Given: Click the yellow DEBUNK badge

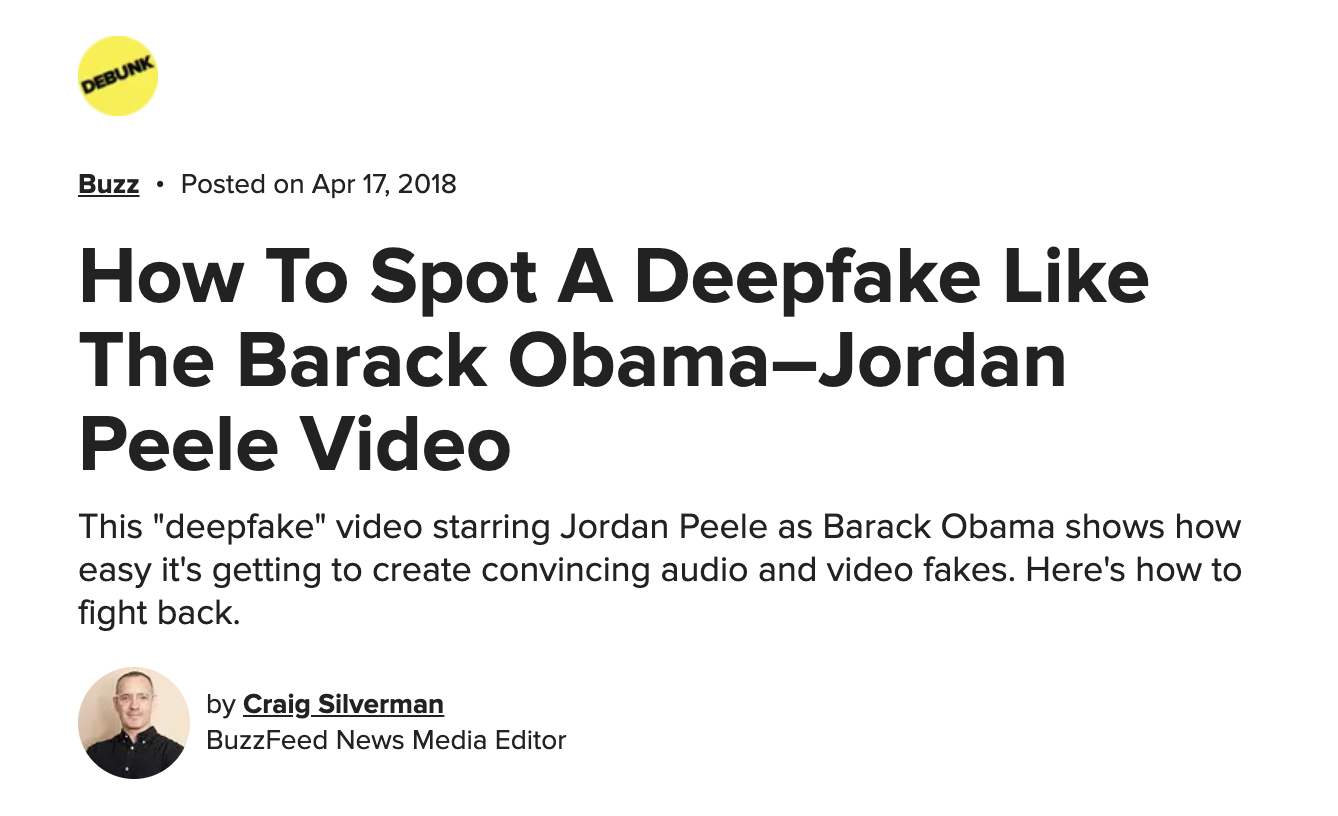Looking at the screenshot, I should pos(118,76).
